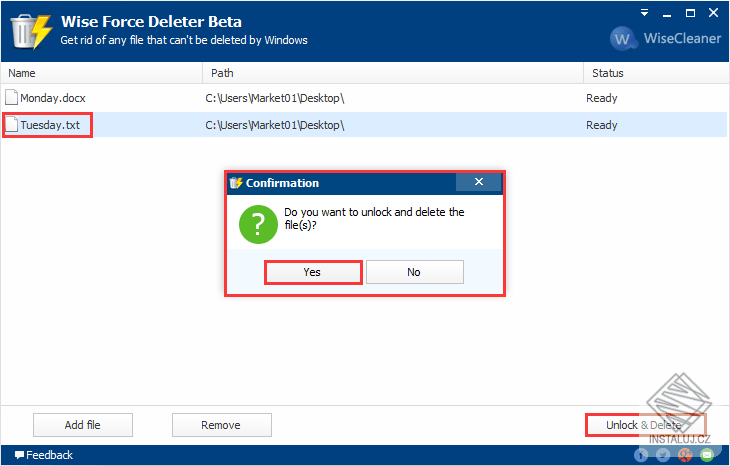Click the green email envelope icon
The image size is (730, 466).
tap(707, 455)
